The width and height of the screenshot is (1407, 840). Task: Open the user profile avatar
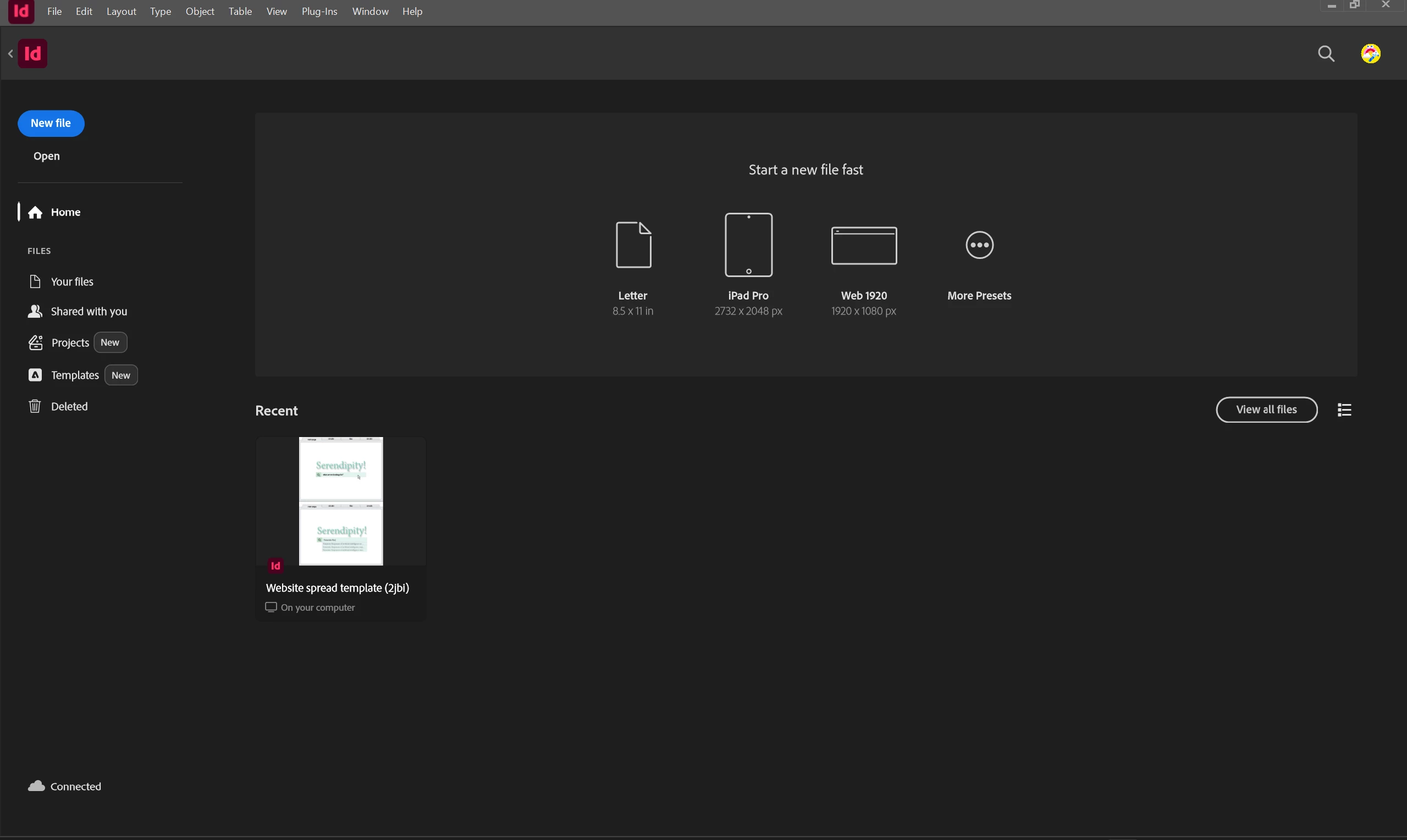[x=1370, y=54]
